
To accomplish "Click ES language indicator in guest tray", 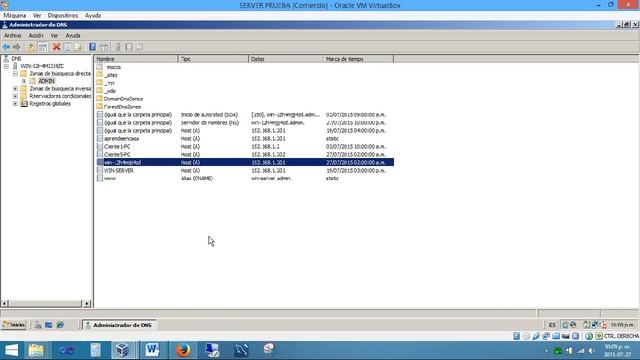I will 552,325.
